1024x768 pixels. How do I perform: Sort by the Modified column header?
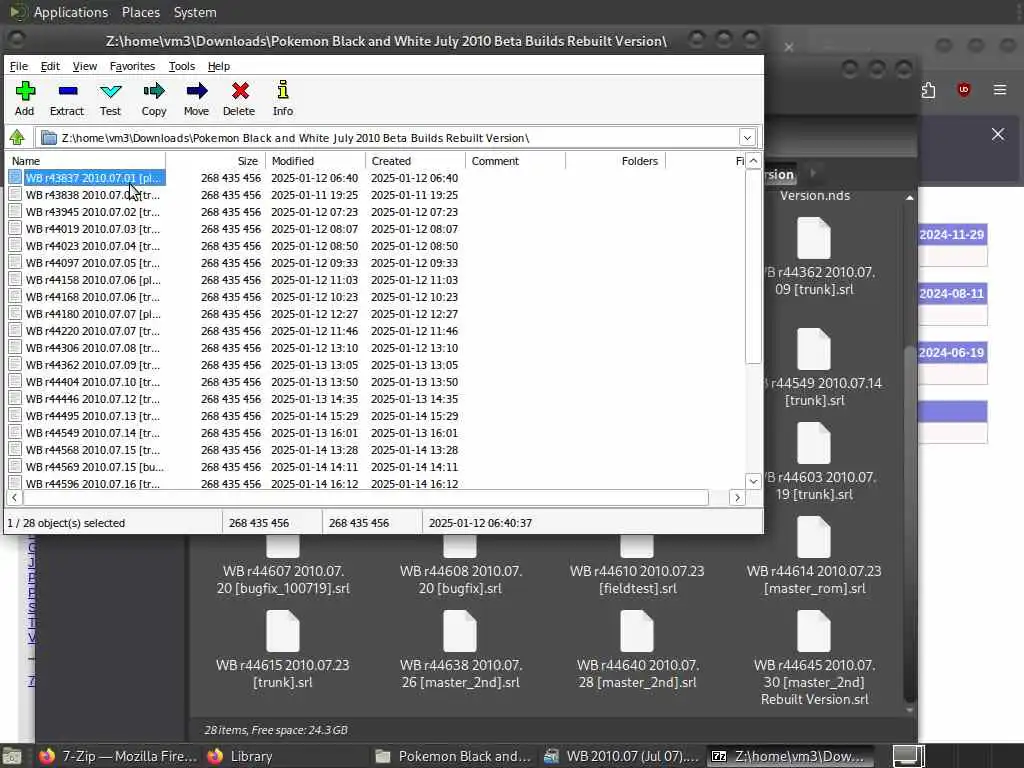click(x=315, y=161)
